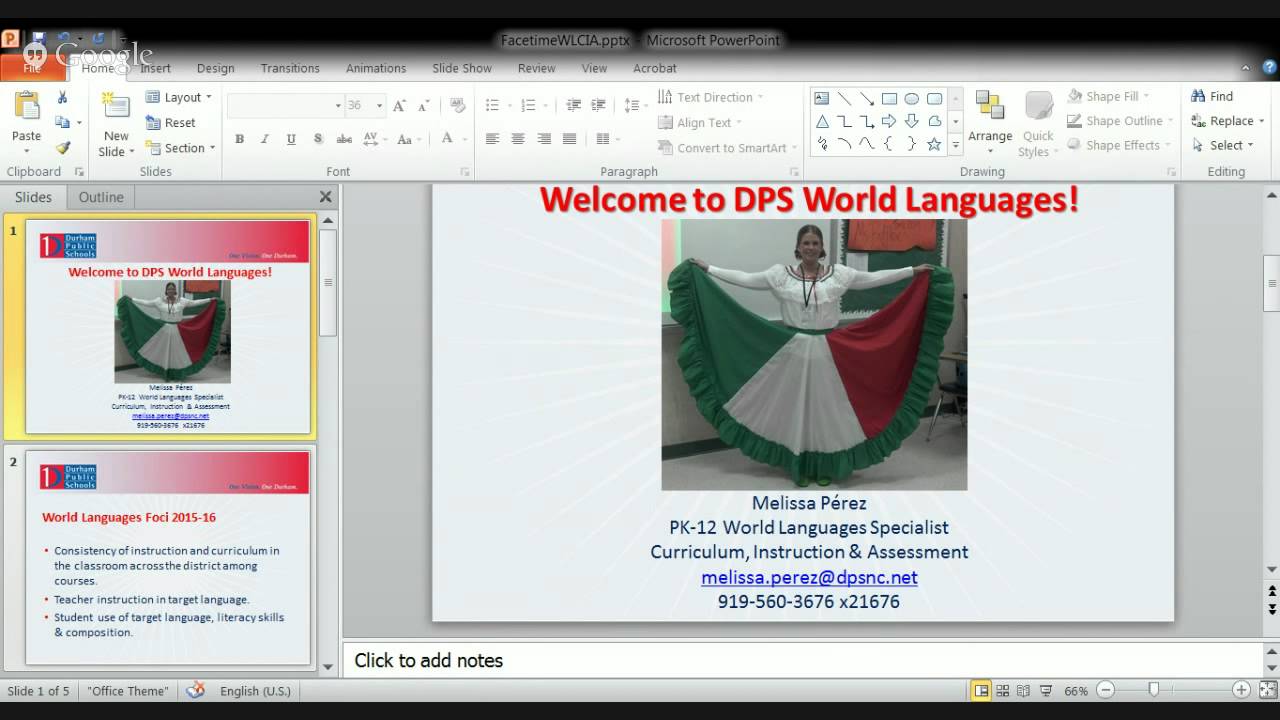Image resolution: width=1280 pixels, height=720 pixels.
Task: Select the Format Painter brush icon
Action: [x=62, y=147]
